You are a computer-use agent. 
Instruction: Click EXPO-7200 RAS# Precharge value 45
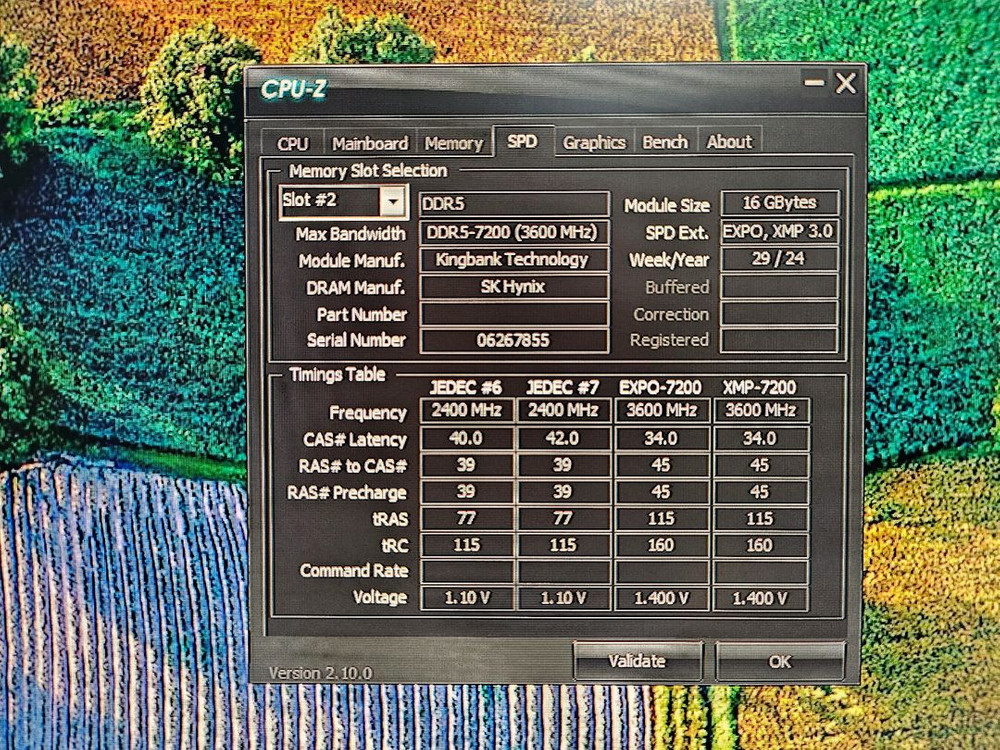[661, 492]
